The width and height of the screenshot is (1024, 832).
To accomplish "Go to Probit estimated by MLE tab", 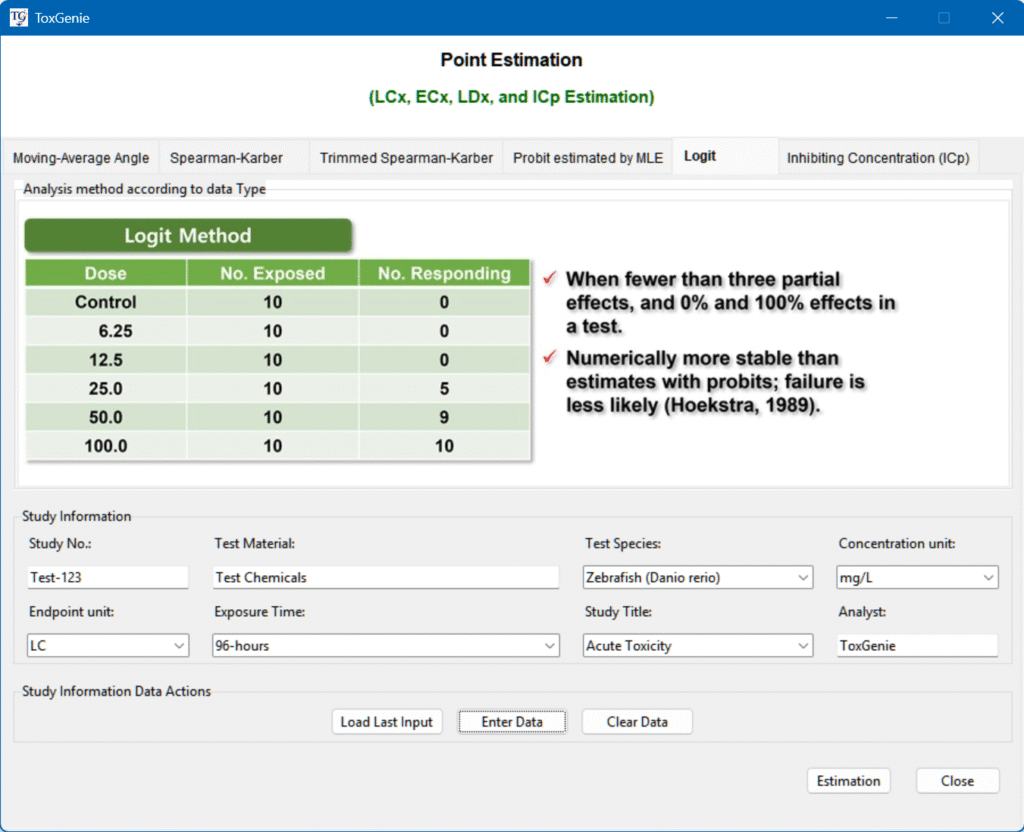I will tap(588, 158).
